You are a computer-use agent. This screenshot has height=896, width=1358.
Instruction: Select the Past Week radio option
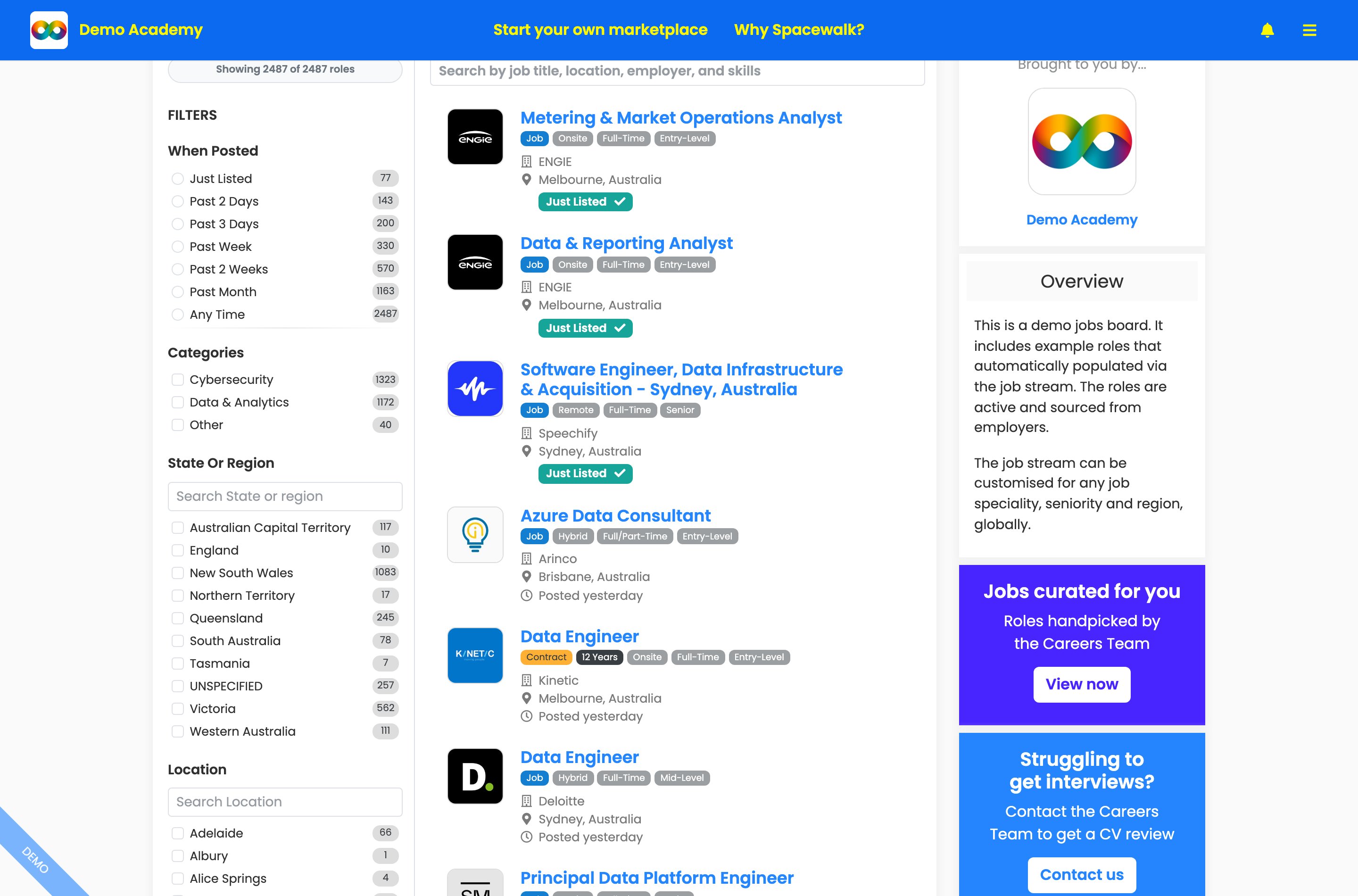(x=178, y=246)
